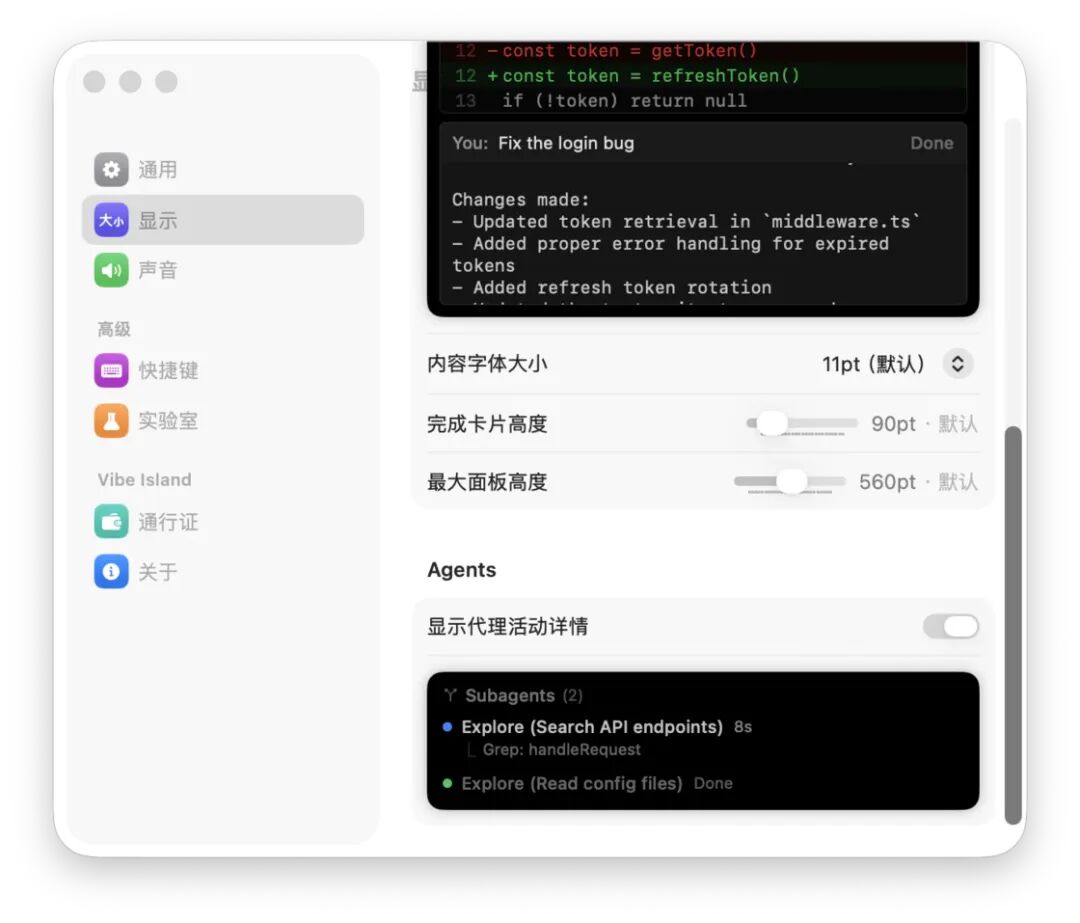Open the 通行证 page
1080x923 pixels.
pos(222,521)
